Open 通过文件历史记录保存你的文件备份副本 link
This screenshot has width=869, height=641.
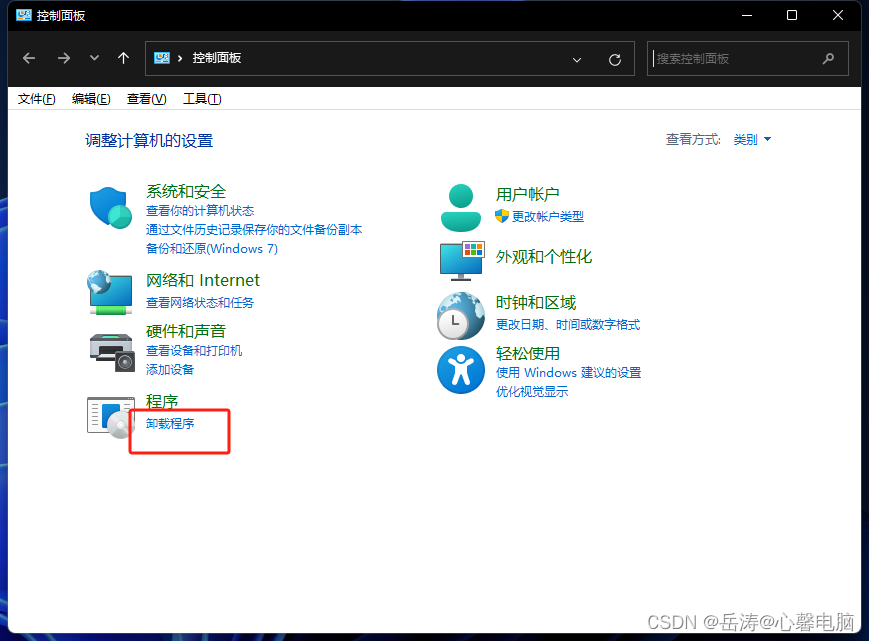[x=254, y=229]
